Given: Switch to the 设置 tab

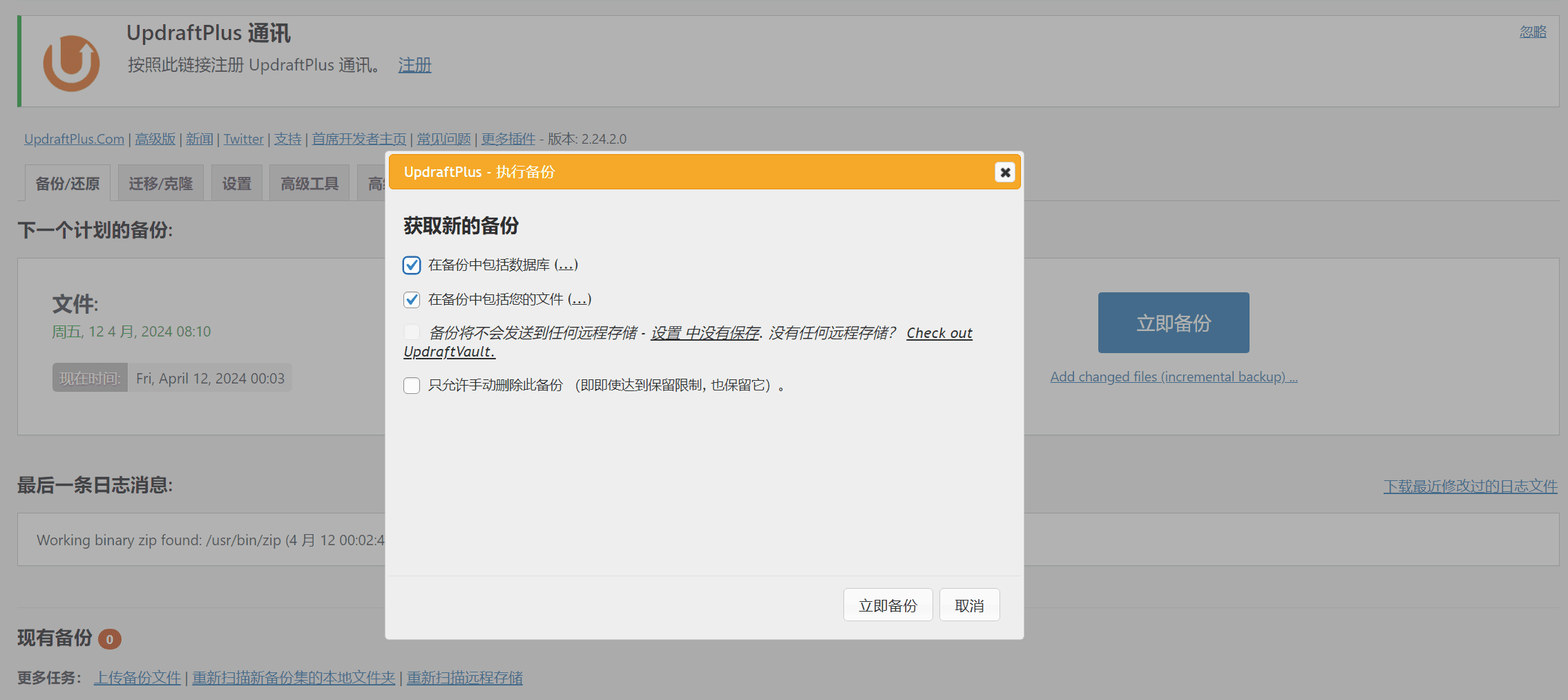Looking at the screenshot, I should pyautogui.click(x=236, y=182).
